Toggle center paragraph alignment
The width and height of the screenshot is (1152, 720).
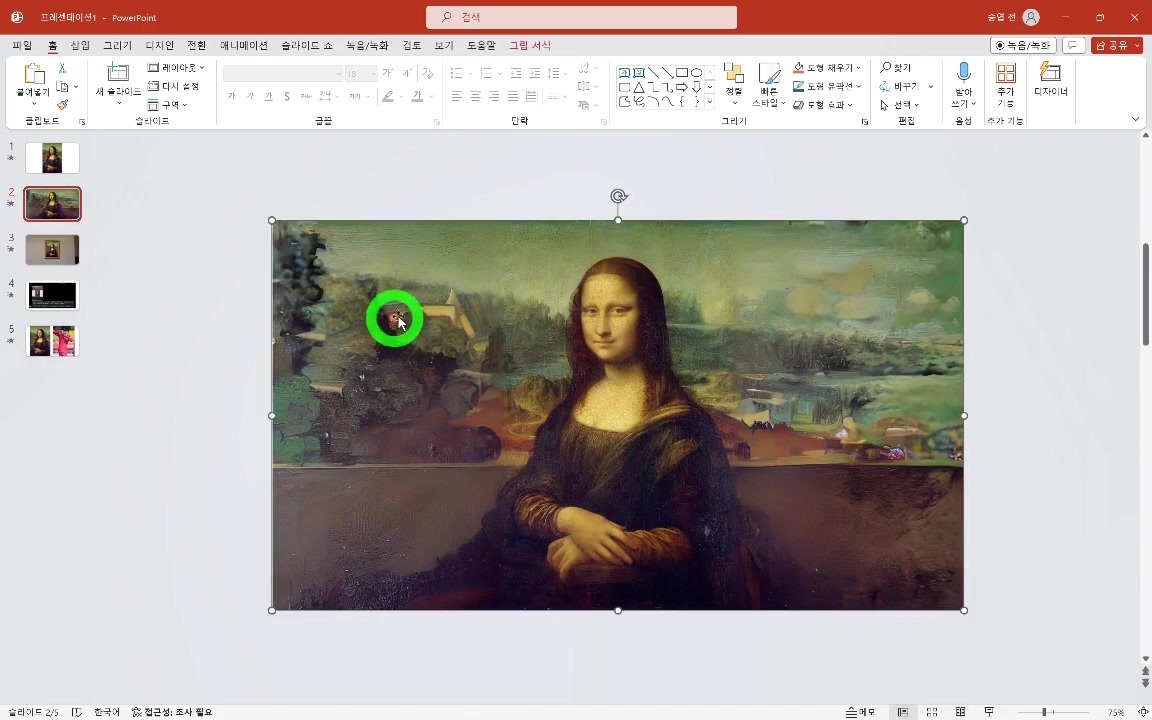pyautogui.click(x=475, y=96)
